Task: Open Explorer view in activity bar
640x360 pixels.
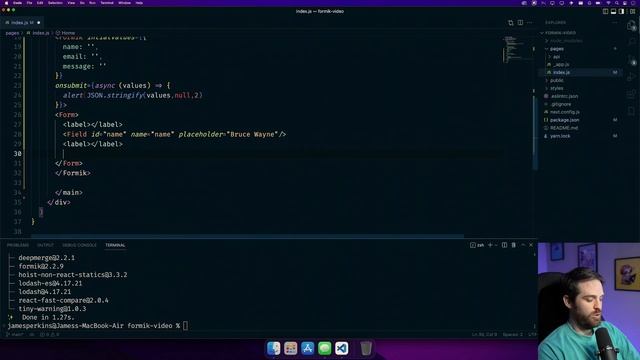Action: [x=631, y=26]
